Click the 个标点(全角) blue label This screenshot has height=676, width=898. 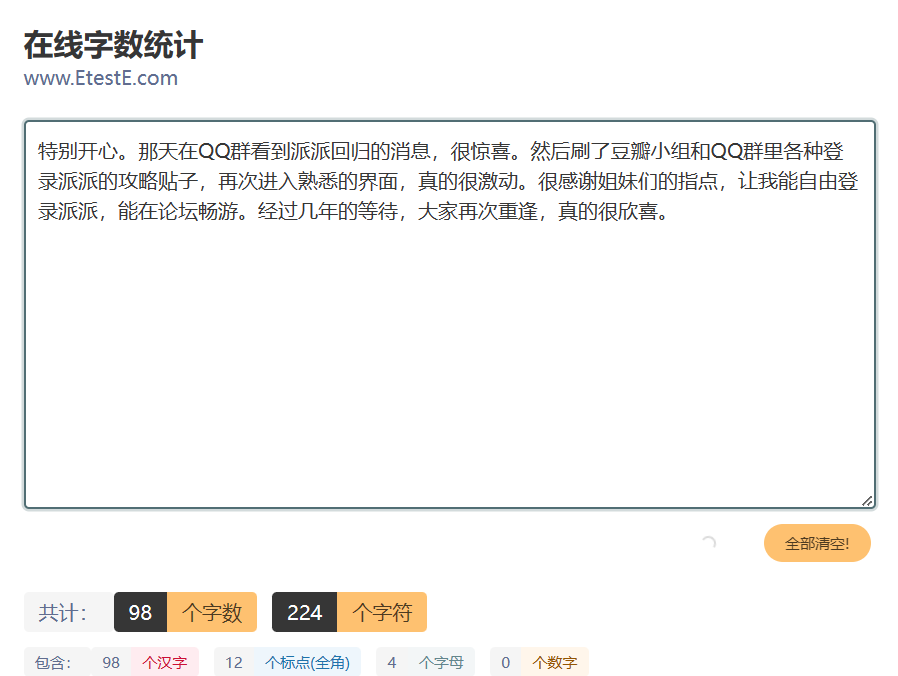(308, 662)
